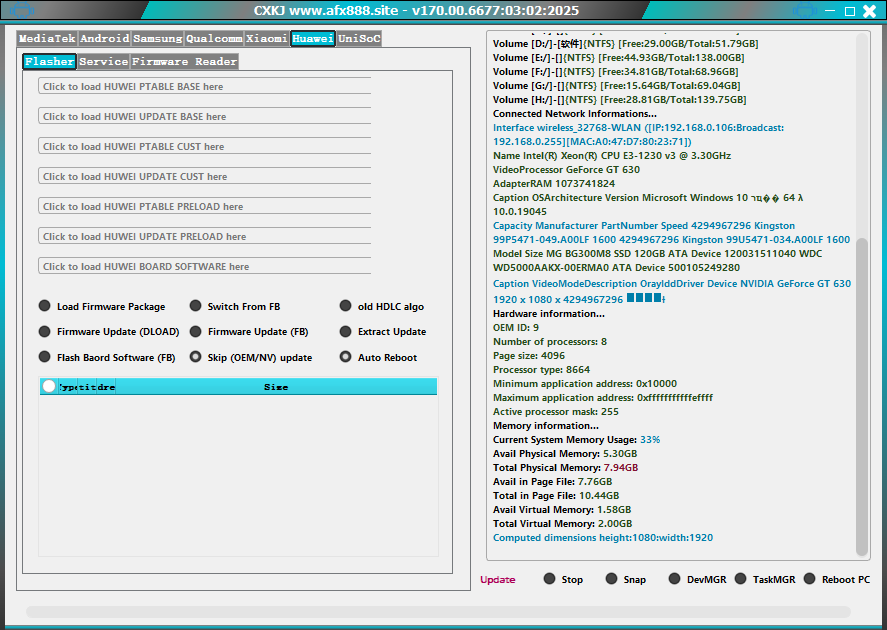Close the CXKJ window

coord(869,11)
